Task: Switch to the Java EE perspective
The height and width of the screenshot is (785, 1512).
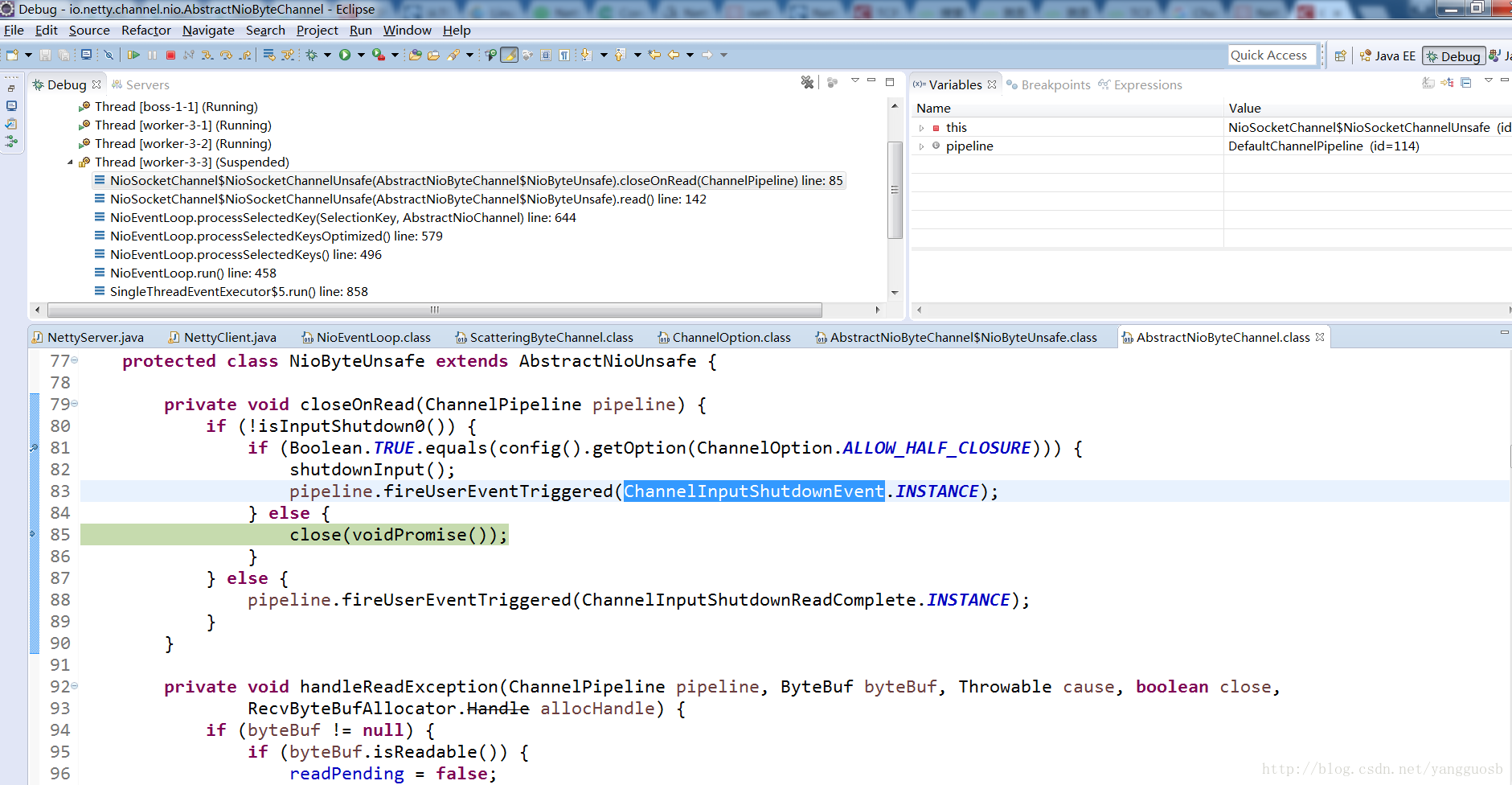Action: (1387, 55)
